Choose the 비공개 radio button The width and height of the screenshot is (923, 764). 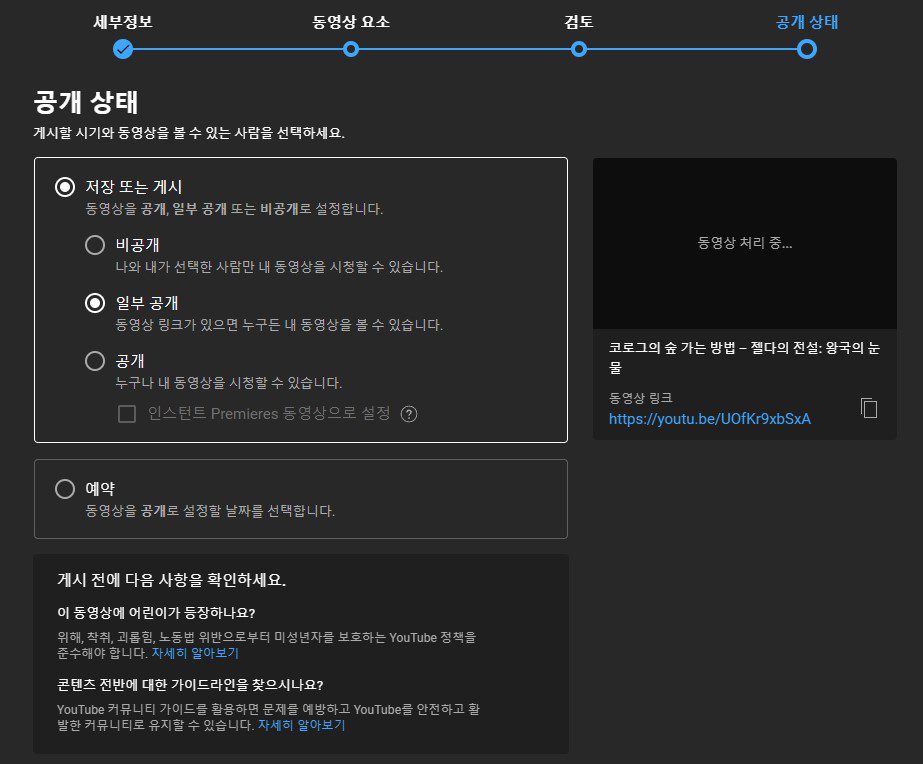click(x=95, y=245)
